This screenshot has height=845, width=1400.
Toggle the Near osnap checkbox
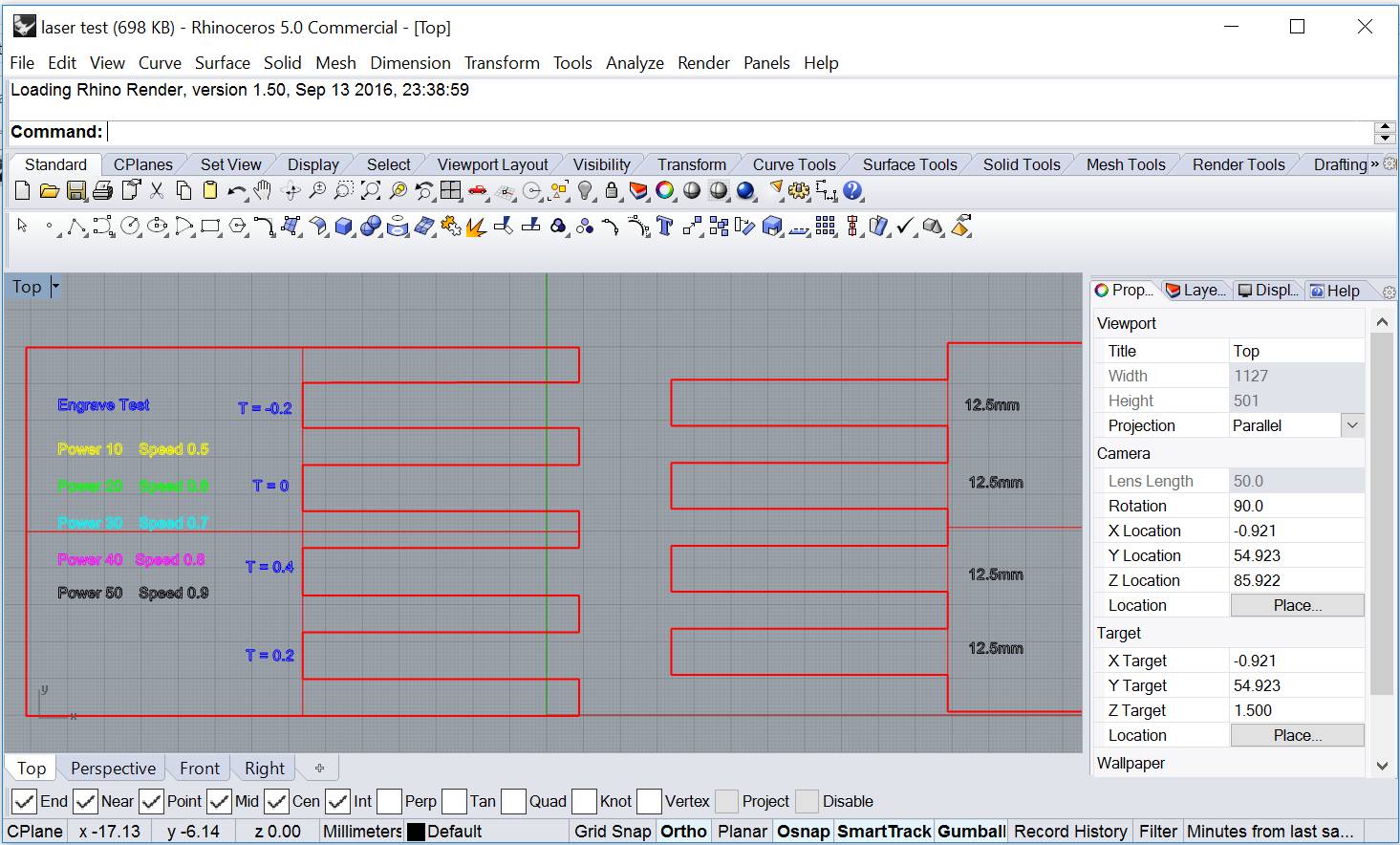[x=86, y=801]
